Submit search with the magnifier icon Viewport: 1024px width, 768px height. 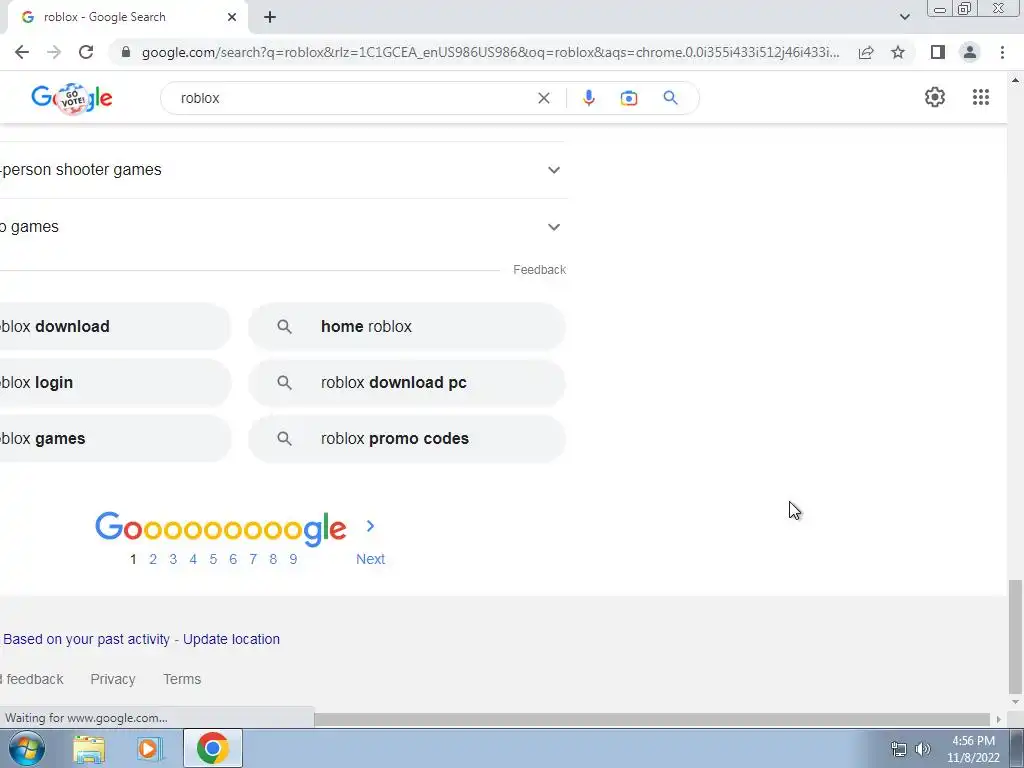[x=670, y=98]
